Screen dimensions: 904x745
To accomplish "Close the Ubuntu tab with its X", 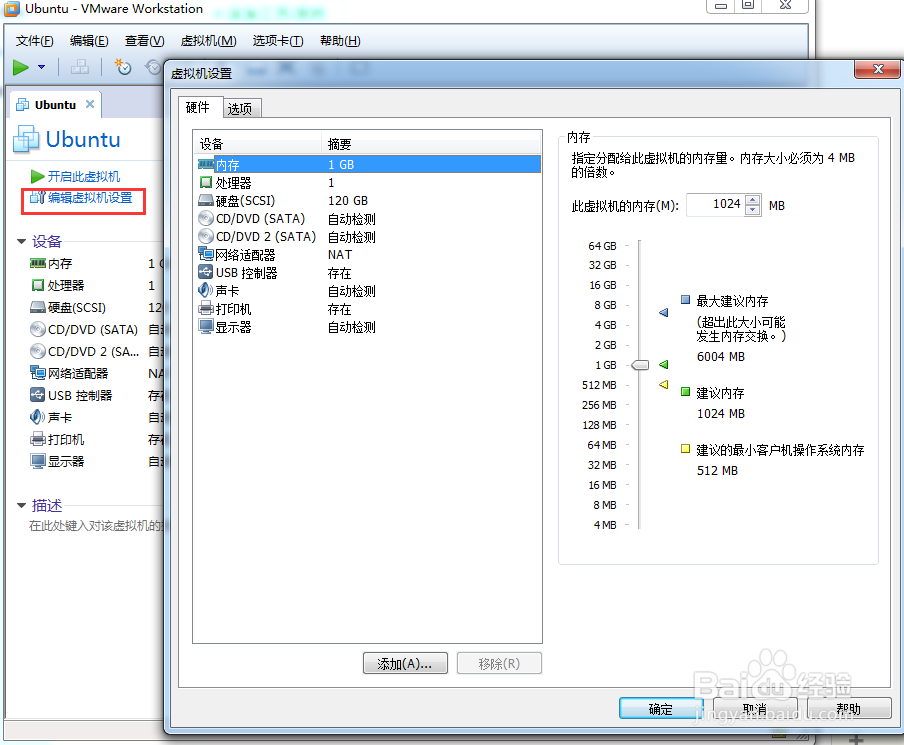I will click(90, 104).
